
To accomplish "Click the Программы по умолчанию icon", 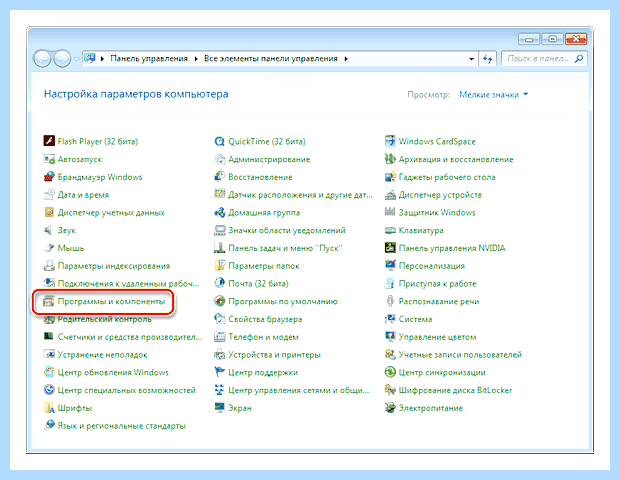I will (219, 301).
